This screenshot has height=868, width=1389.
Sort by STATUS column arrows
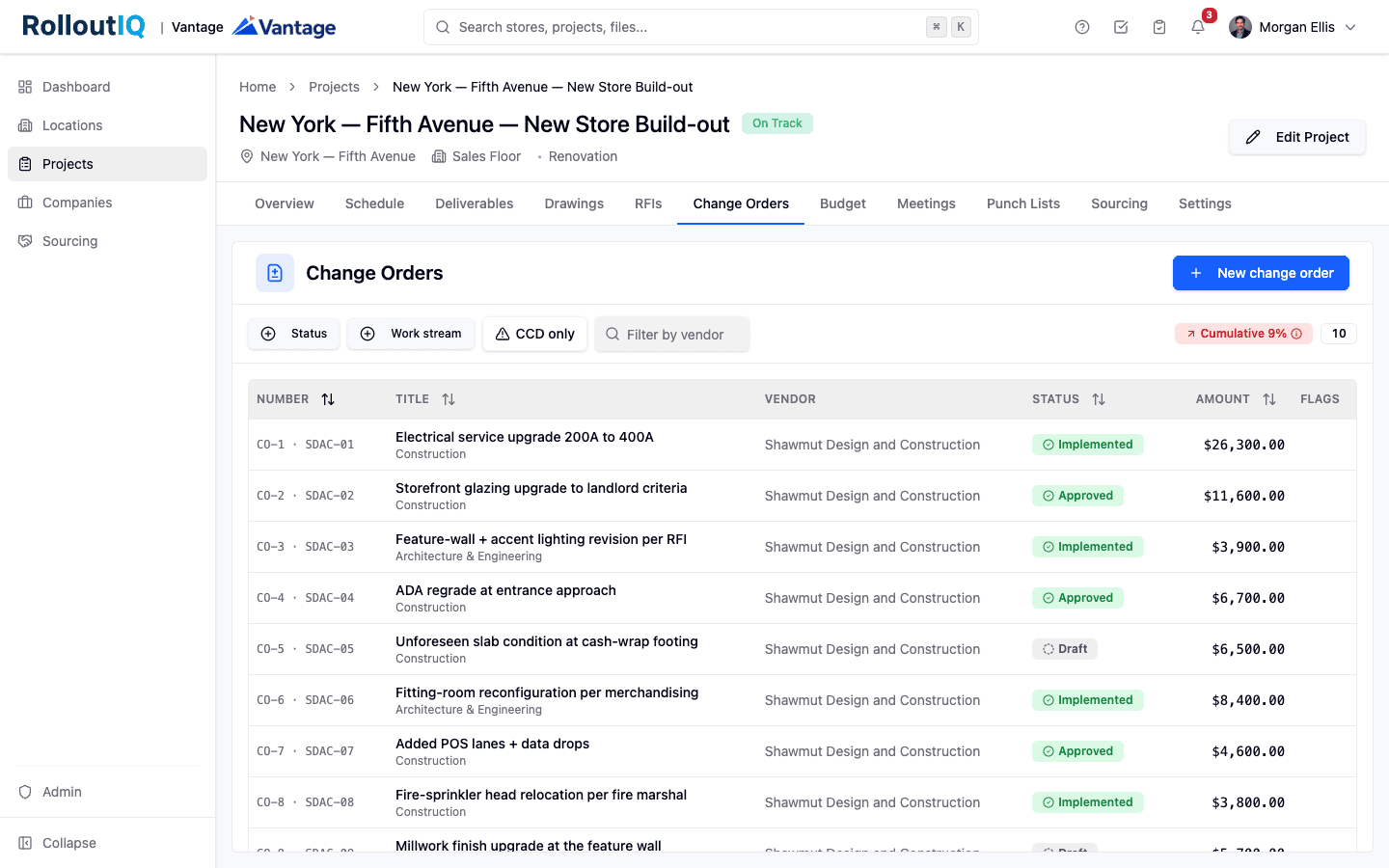click(1099, 399)
